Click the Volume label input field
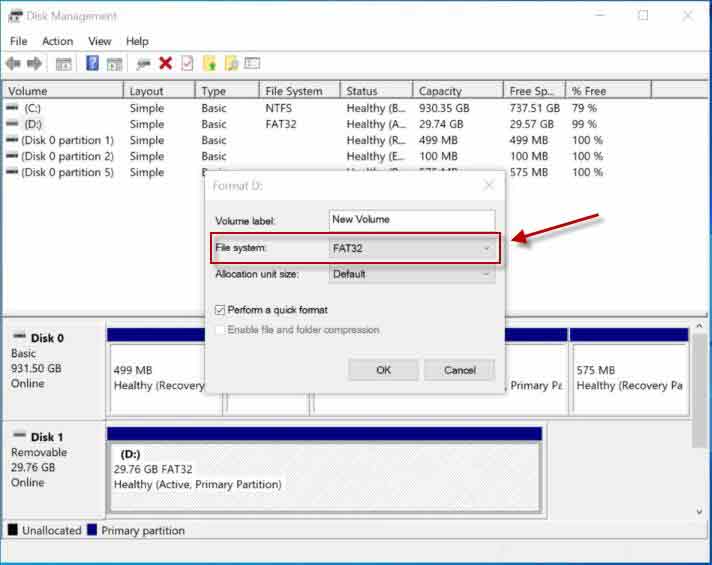The image size is (712, 565). tap(411, 220)
